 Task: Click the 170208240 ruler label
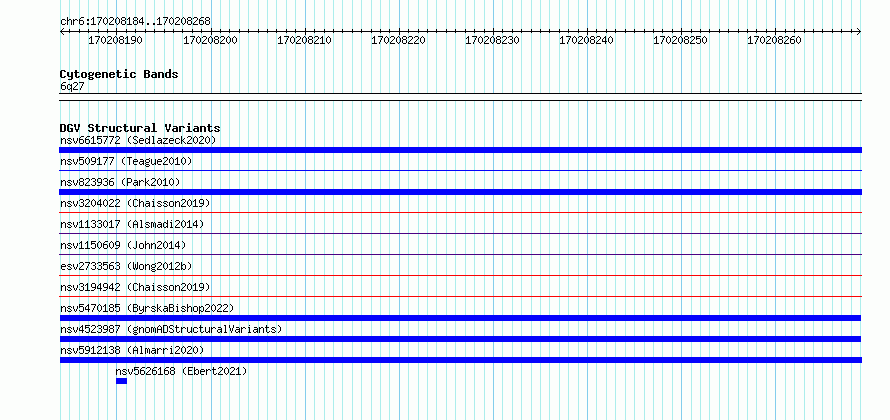point(586,40)
